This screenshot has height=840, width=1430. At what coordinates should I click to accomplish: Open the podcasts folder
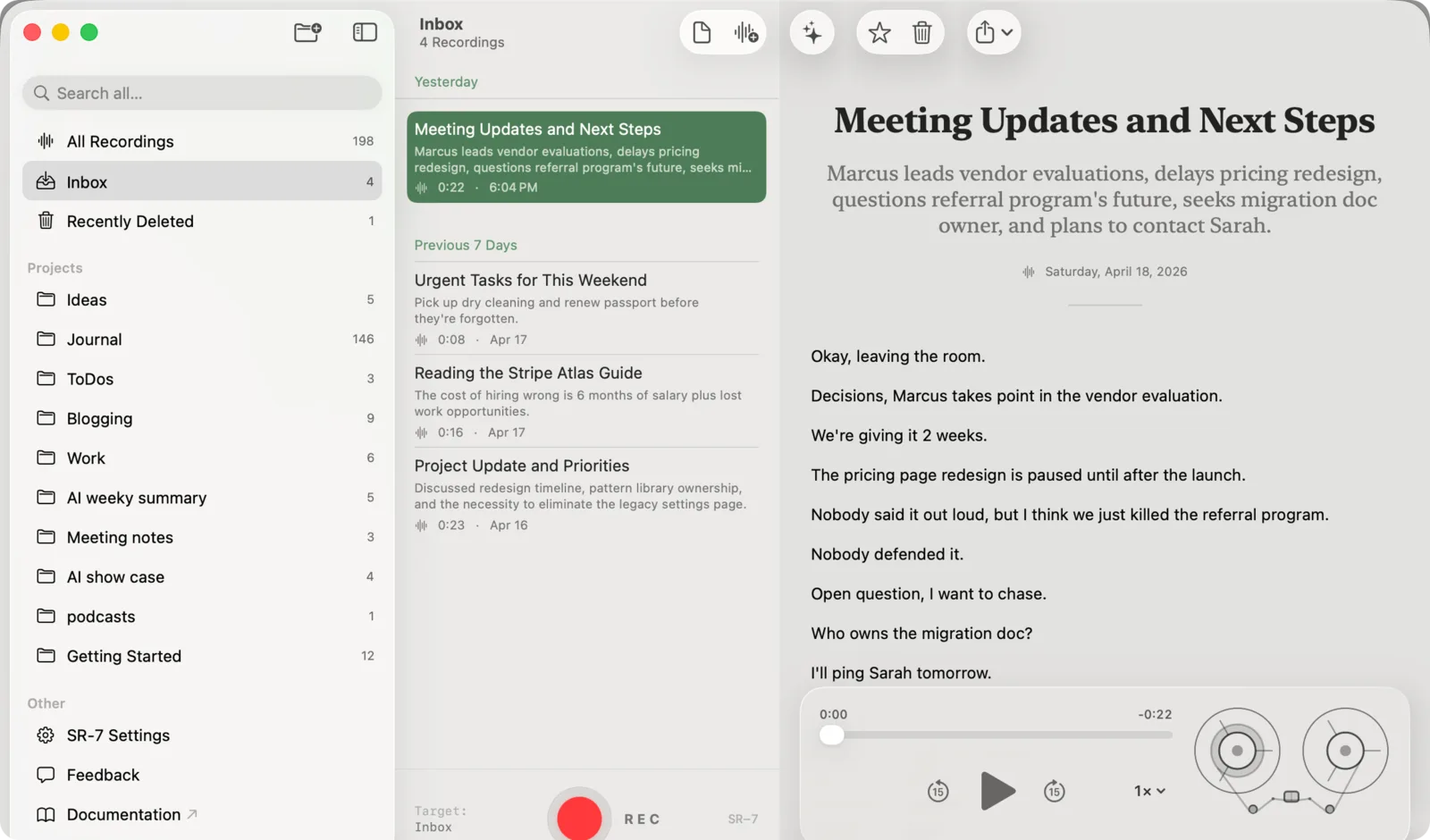point(202,616)
